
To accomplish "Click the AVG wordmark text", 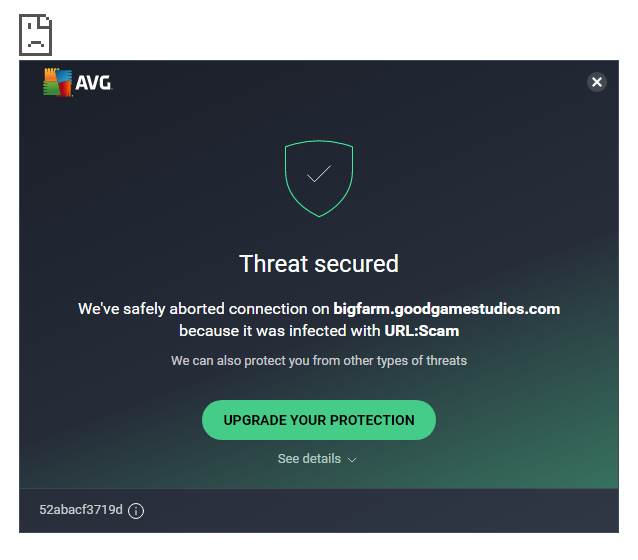I will click(x=94, y=84).
